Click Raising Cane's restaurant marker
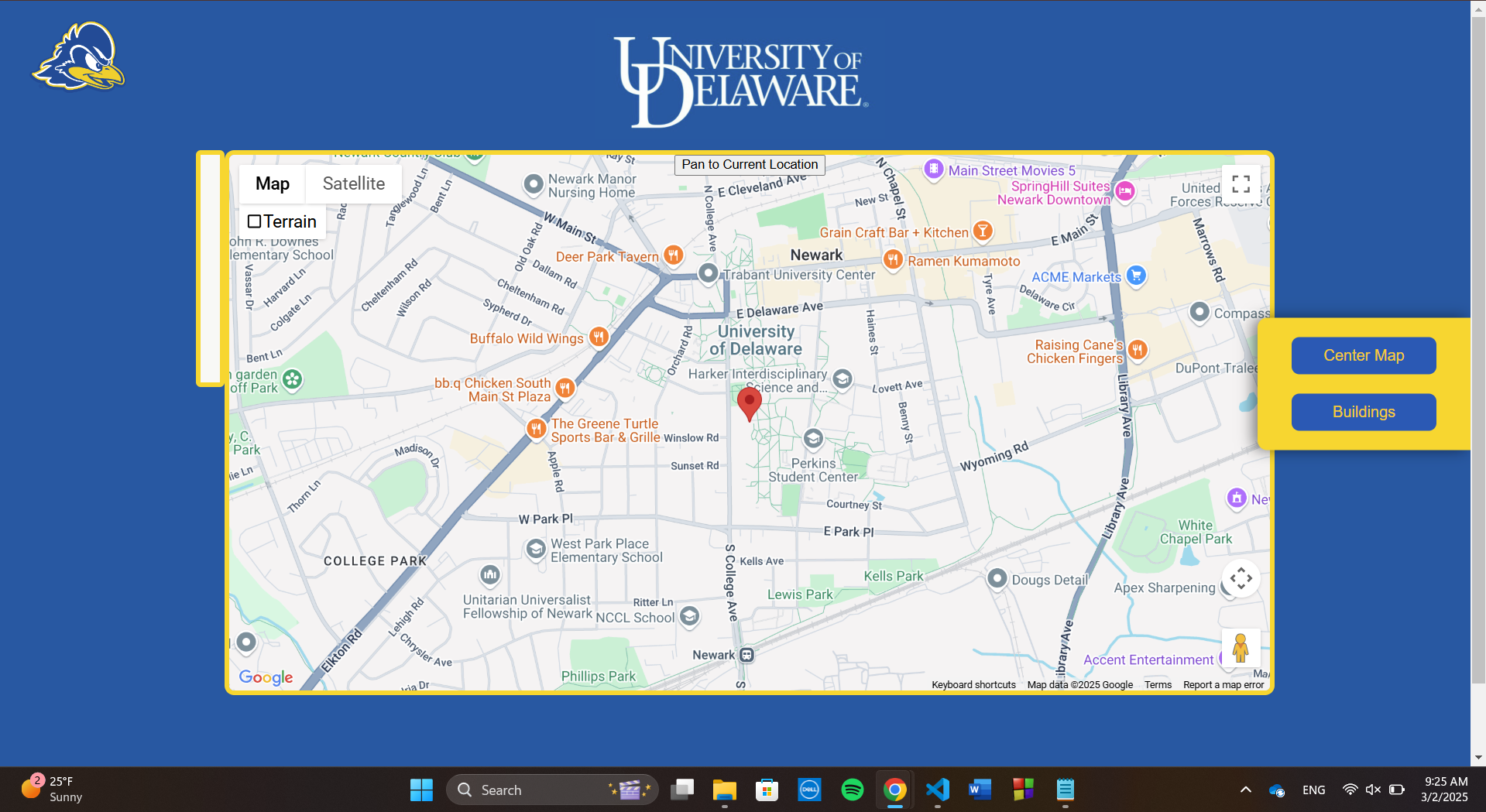The width and height of the screenshot is (1486, 812). 1137,350
